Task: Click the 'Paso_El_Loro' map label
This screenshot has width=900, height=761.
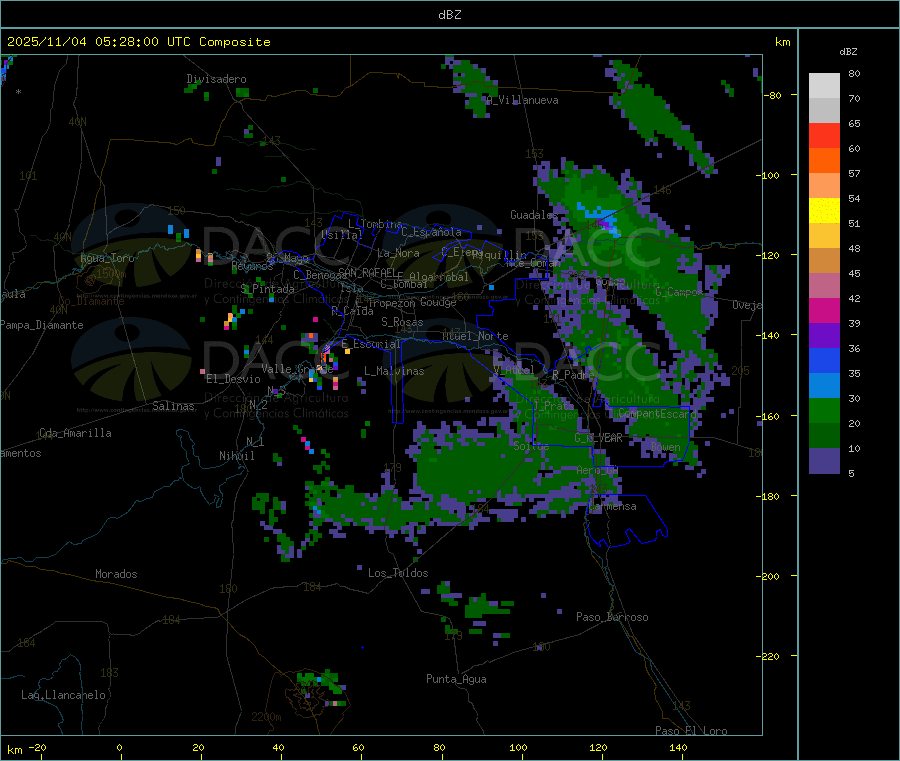Action: (692, 731)
